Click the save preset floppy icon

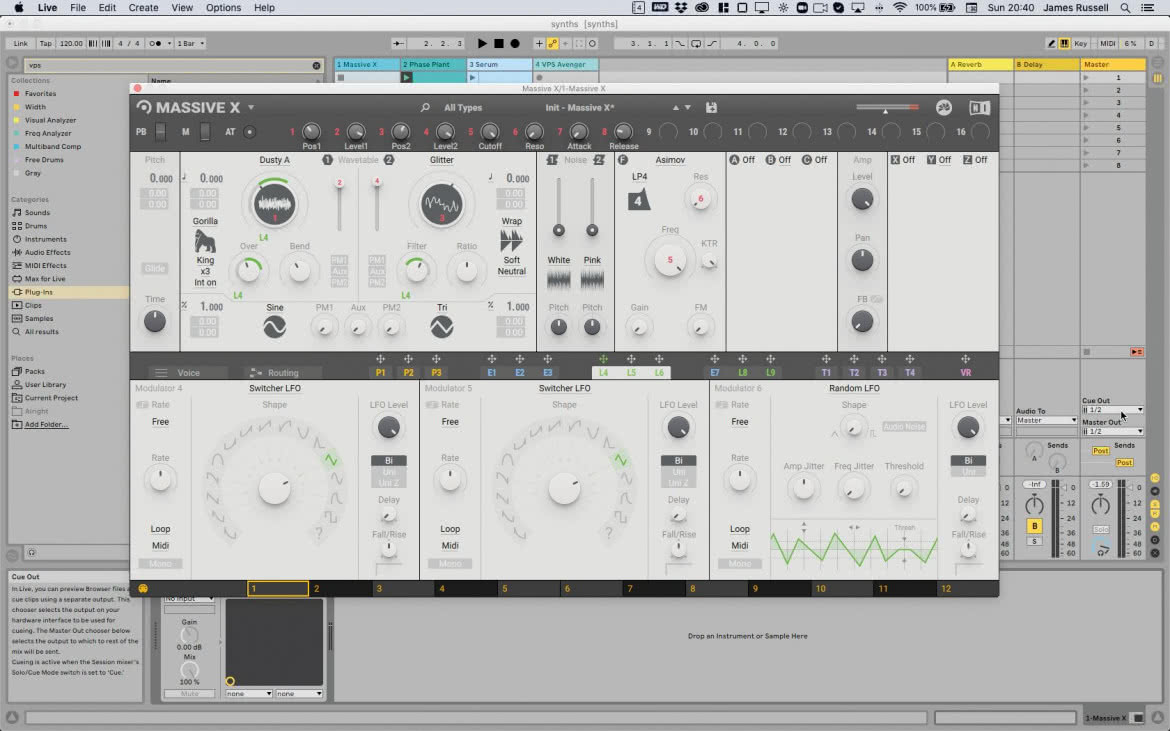[711, 107]
